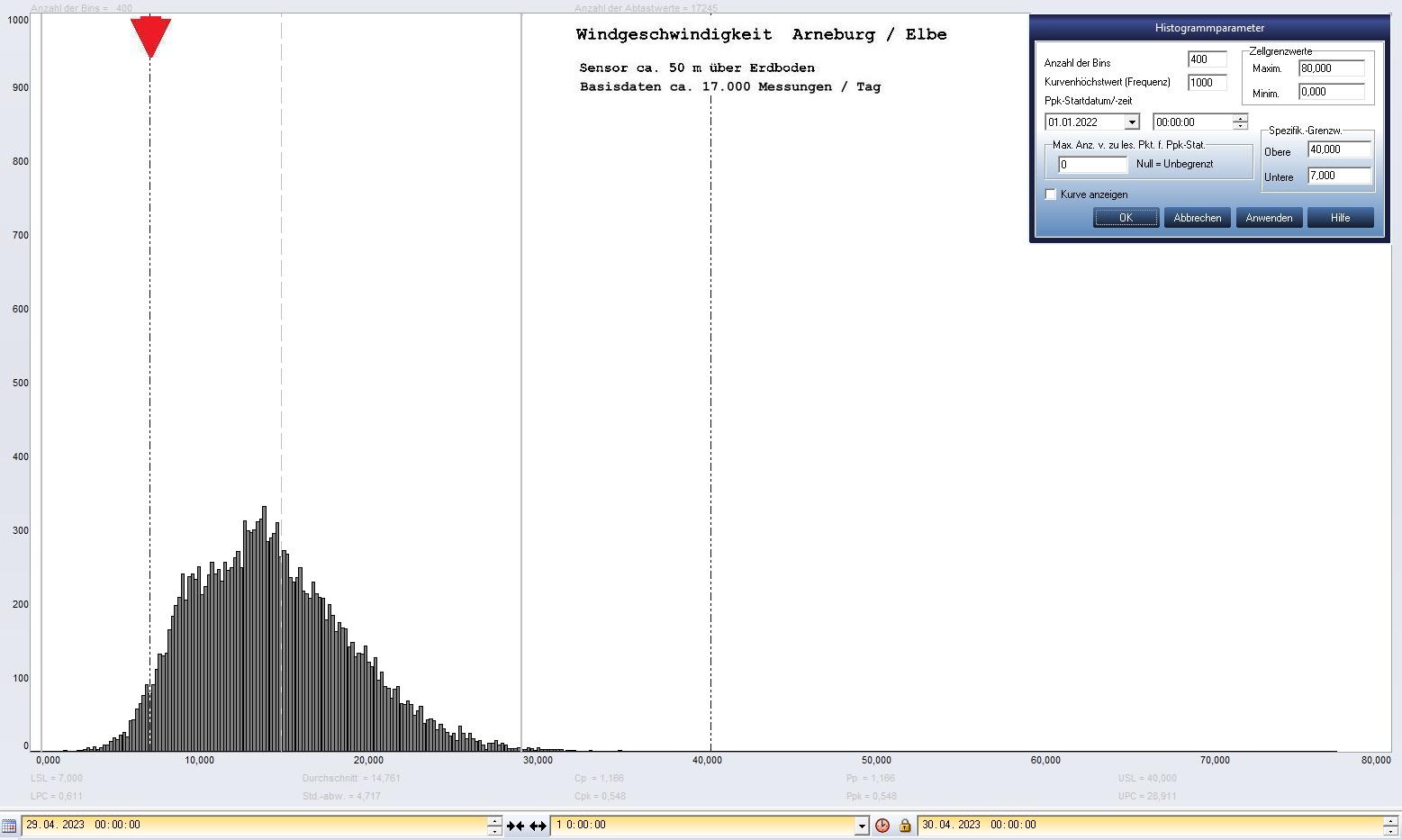Click the Anwenden button
This screenshot has height=840, width=1402.
[1269, 218]
